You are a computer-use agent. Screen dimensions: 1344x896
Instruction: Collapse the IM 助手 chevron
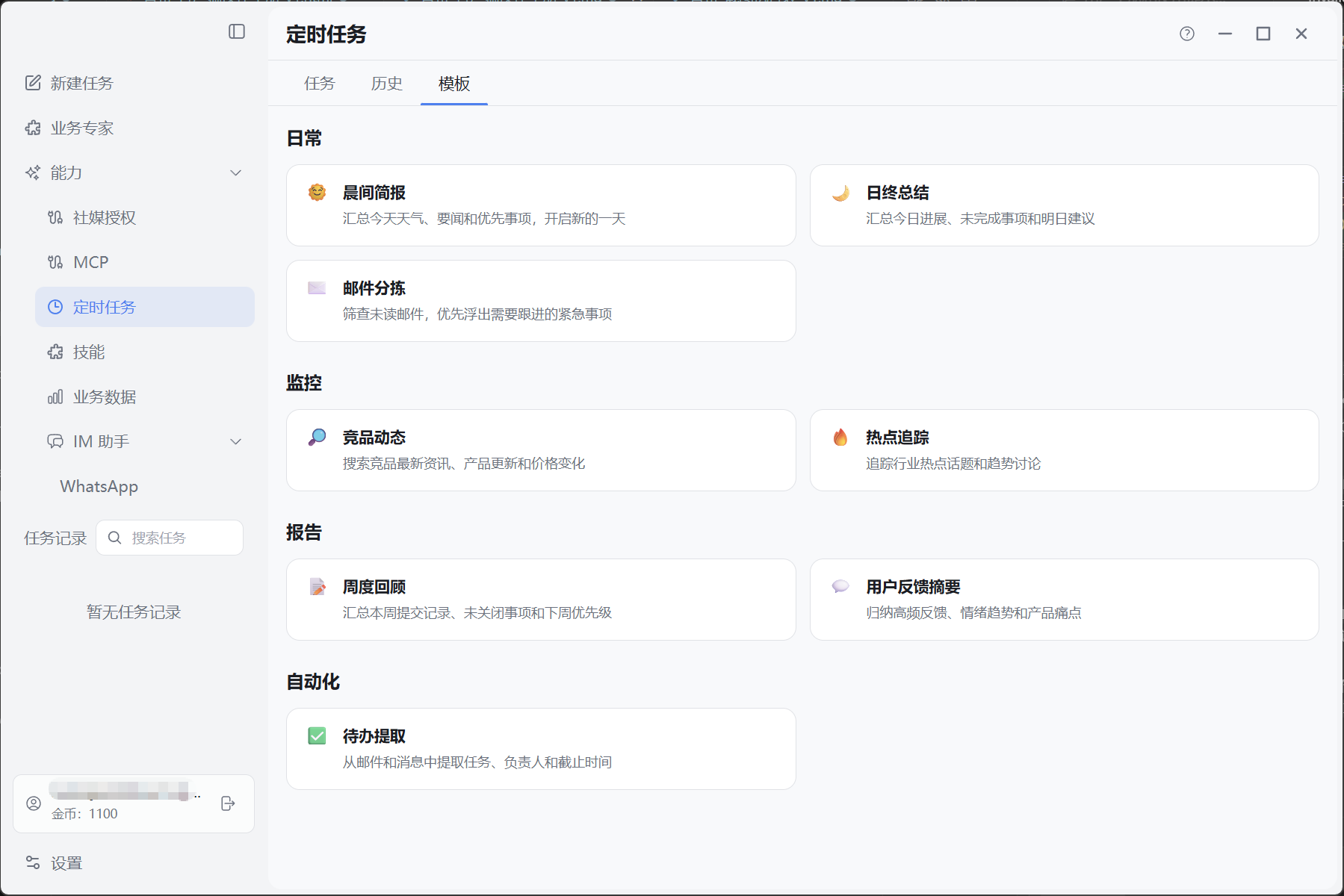(x=236, y=441)
